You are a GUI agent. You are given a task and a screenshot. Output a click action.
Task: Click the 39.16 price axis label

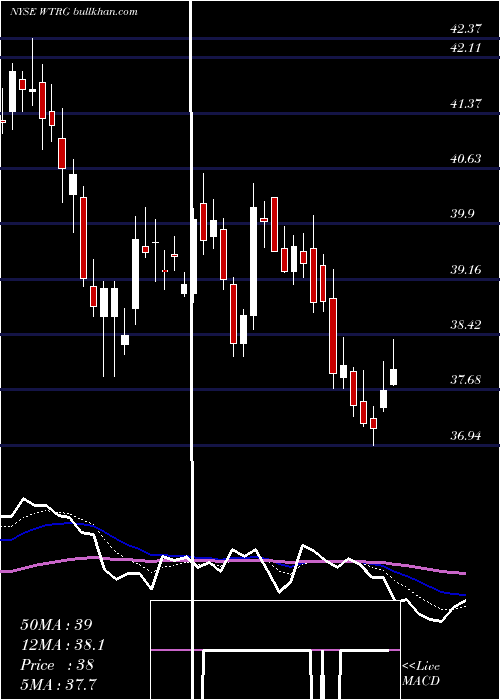[x=466, y=269]
